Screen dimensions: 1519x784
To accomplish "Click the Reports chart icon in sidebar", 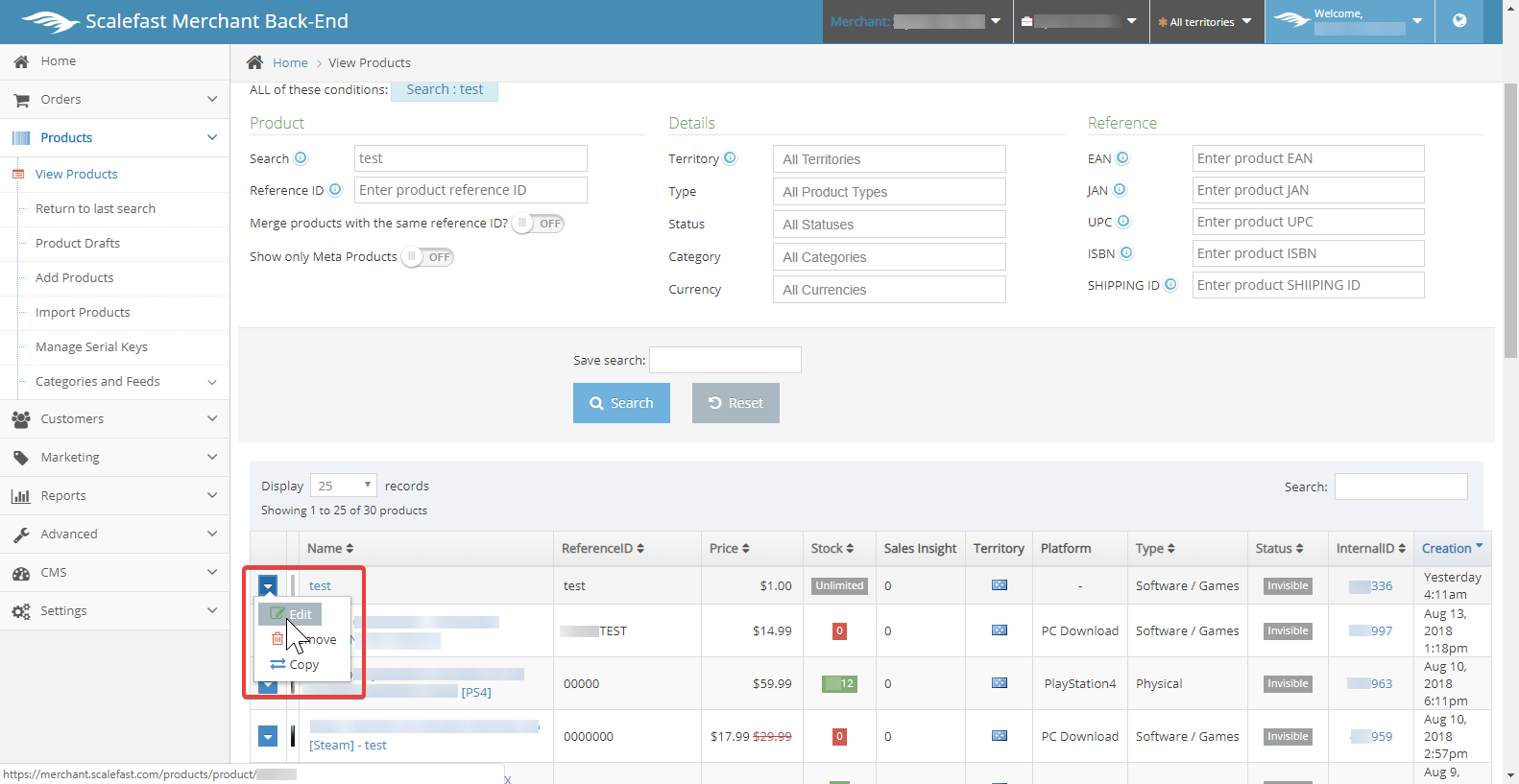I will point(21,496).
